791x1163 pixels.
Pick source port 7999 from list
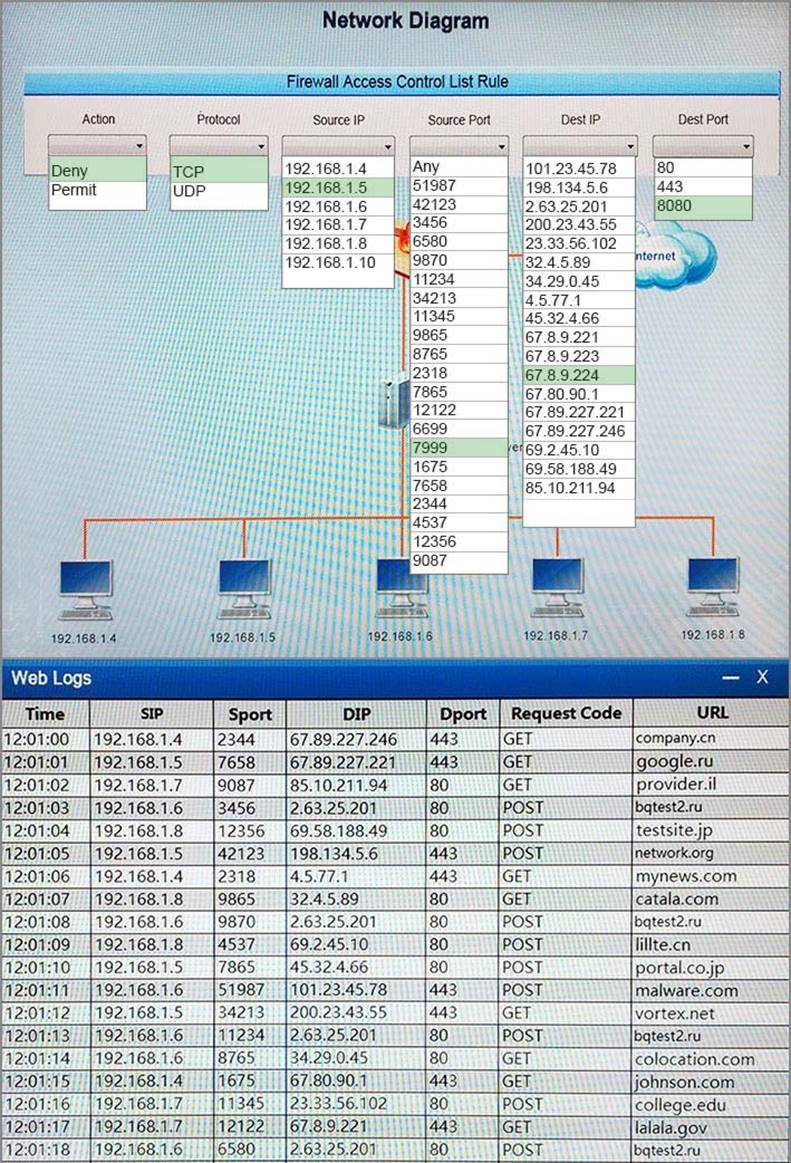[x=459, y=448]
